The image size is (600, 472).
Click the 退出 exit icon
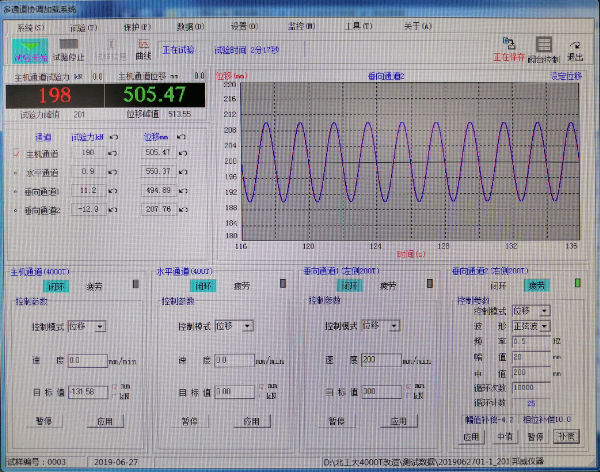point(575,51)
